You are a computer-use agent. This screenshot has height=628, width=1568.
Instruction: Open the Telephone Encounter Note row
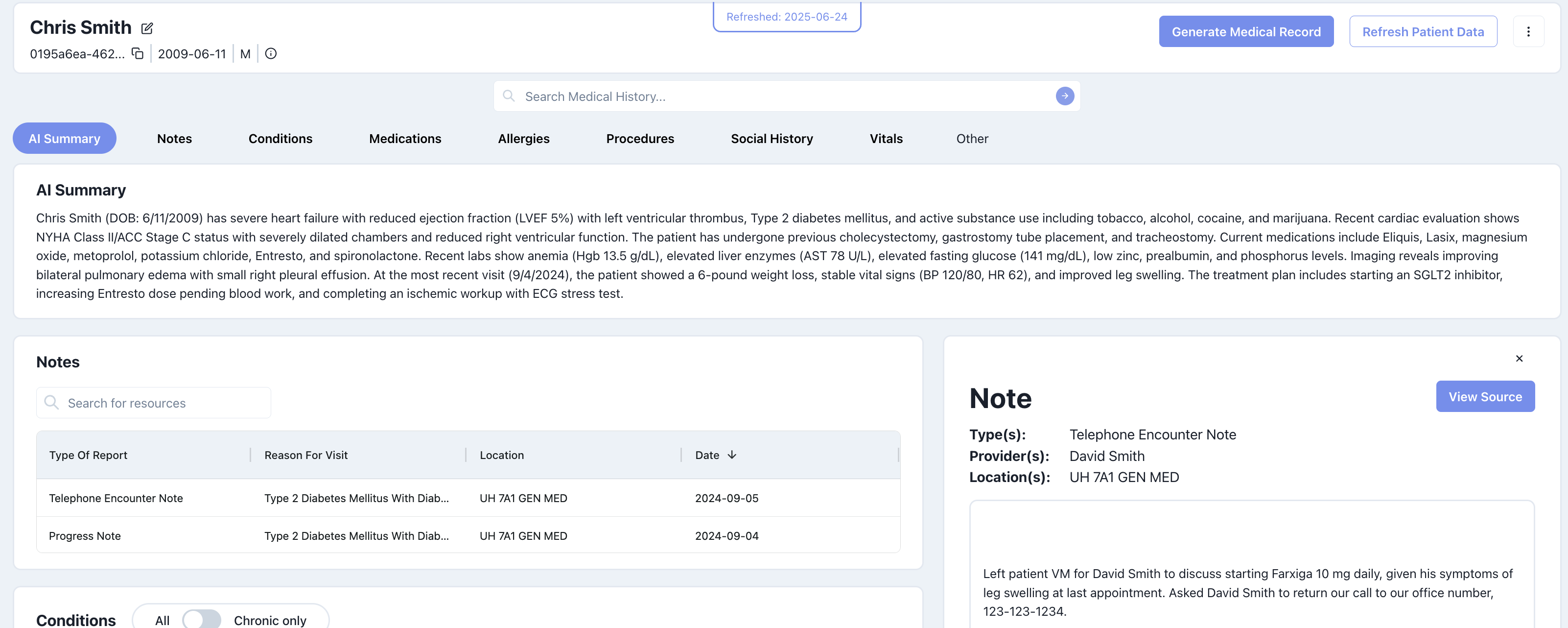pyautogui.click(x=116, y=498)
